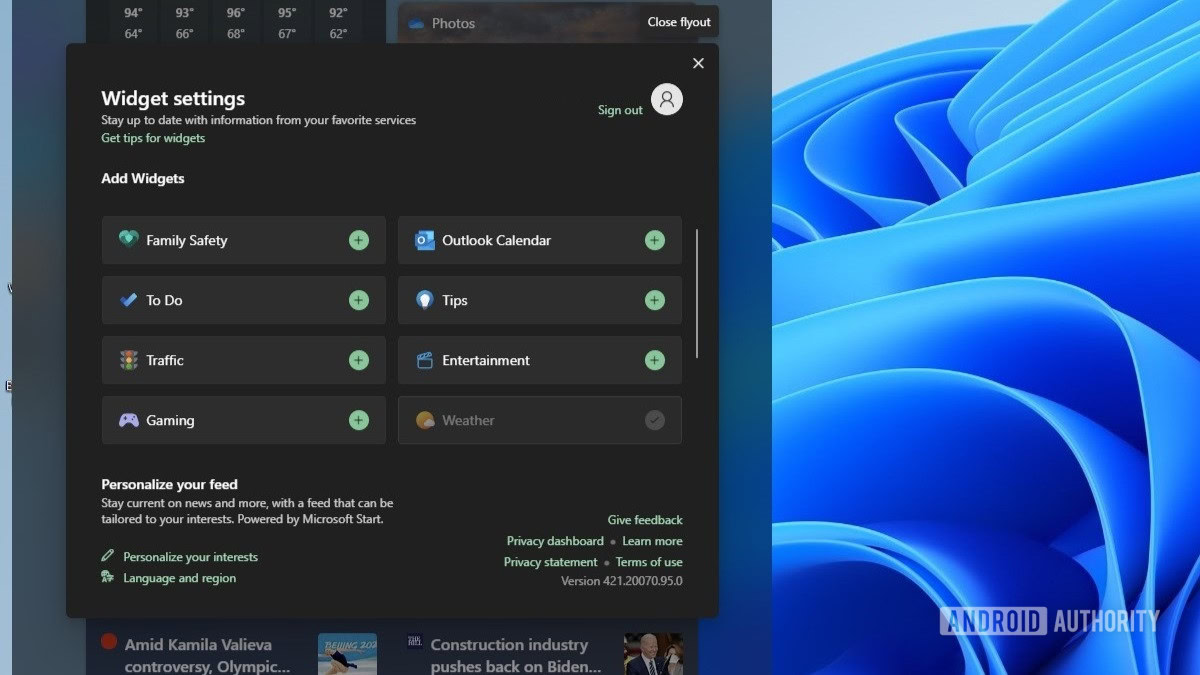The height and width of the screenshot is (675, 1200).
Task: Click the version number 421.20070.95.0 text
Action: click(622, 581)
